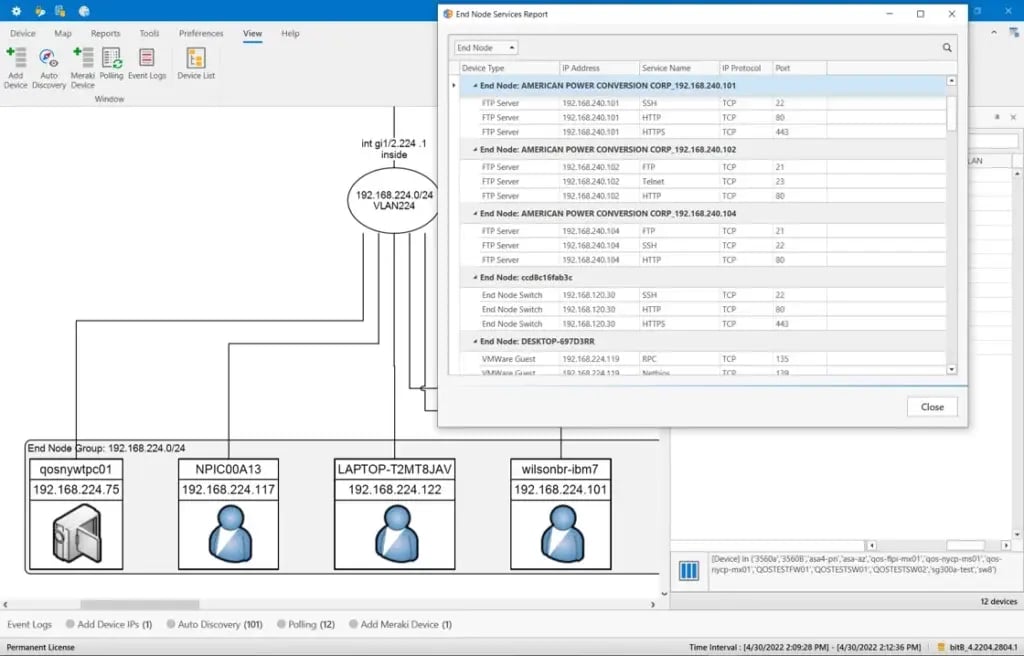Collapse the 192.168.240.101 end node group
The width and height of the screenshot is (1024, 656).
pyautogui.click(x=475, y=86)
